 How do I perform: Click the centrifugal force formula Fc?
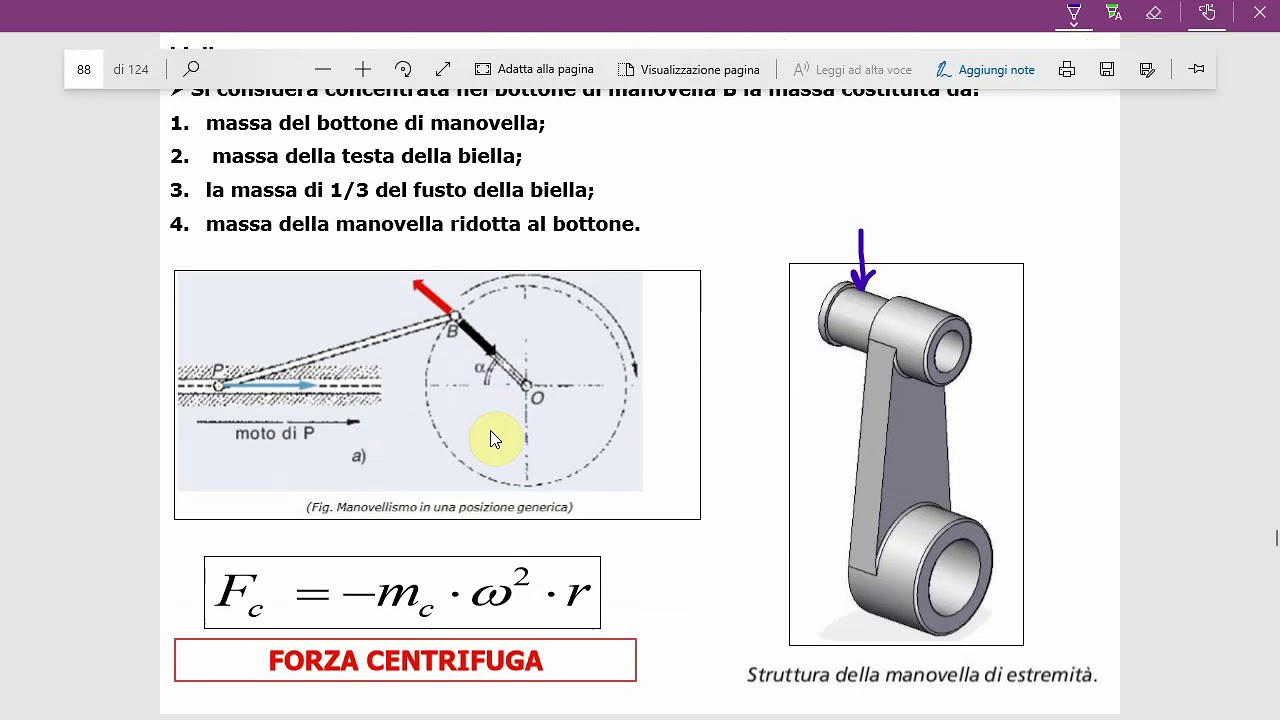(402, 592)
